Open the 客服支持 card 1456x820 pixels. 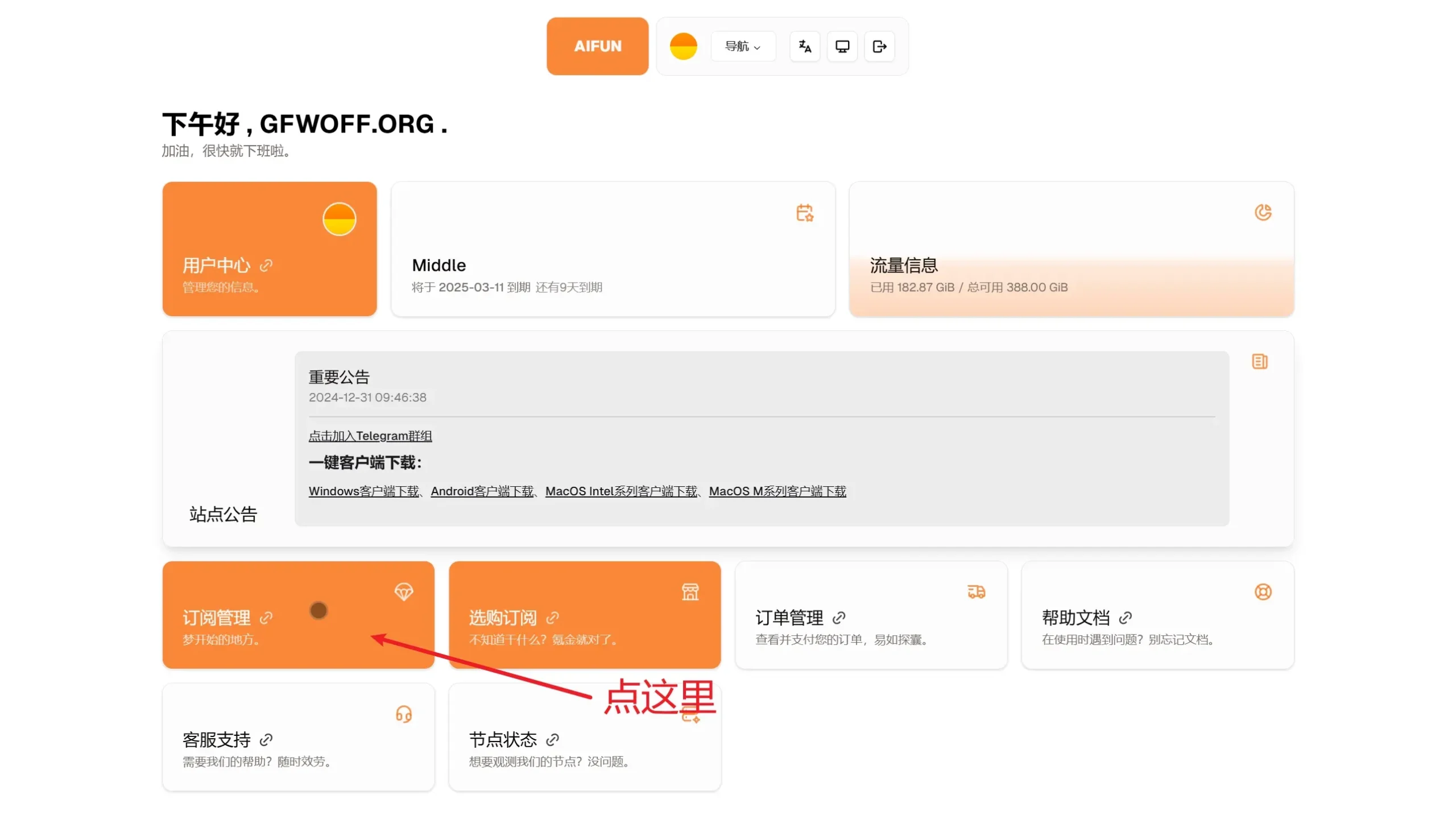298,737
